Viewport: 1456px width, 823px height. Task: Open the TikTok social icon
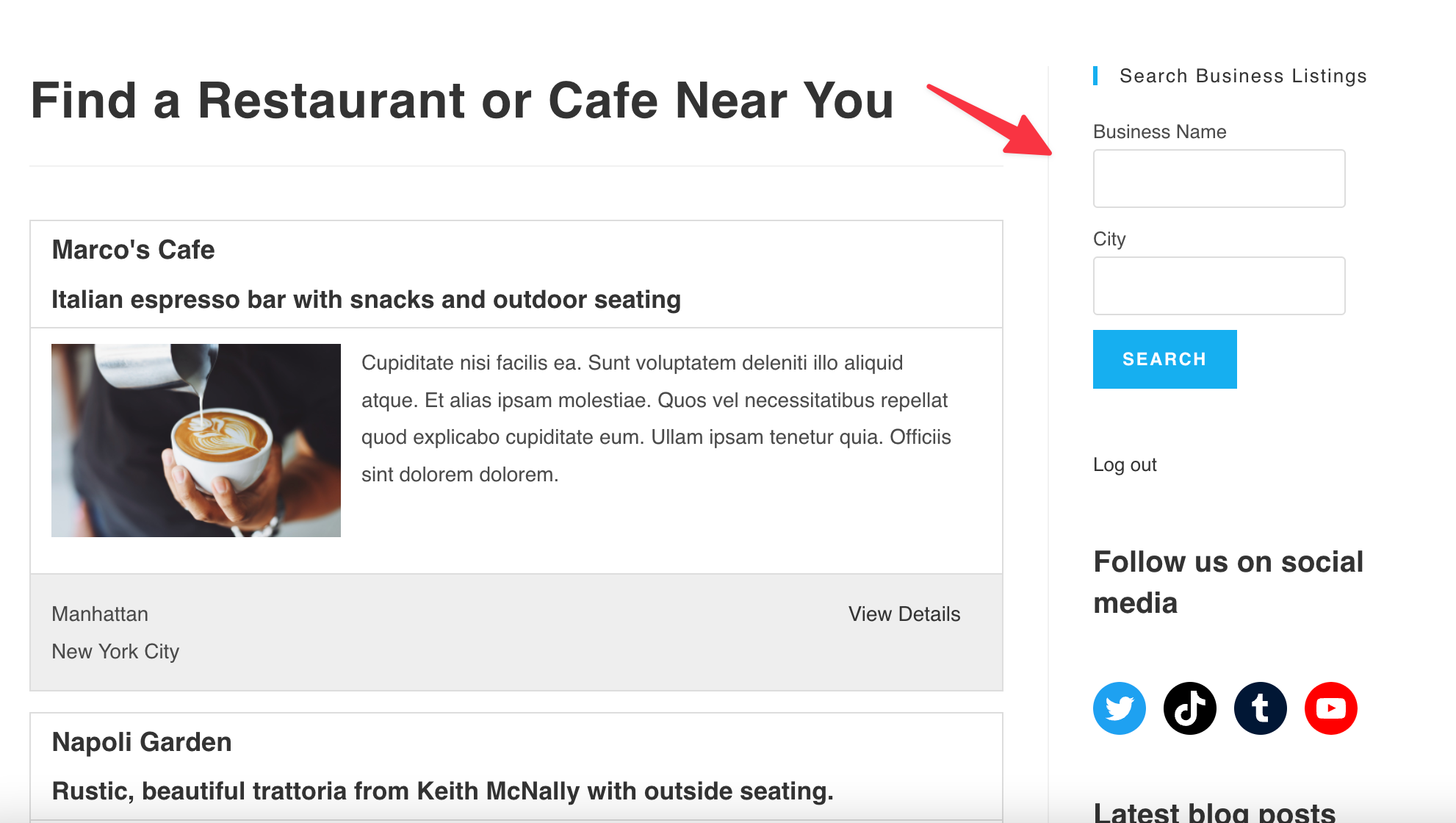tap(1189, 708)
